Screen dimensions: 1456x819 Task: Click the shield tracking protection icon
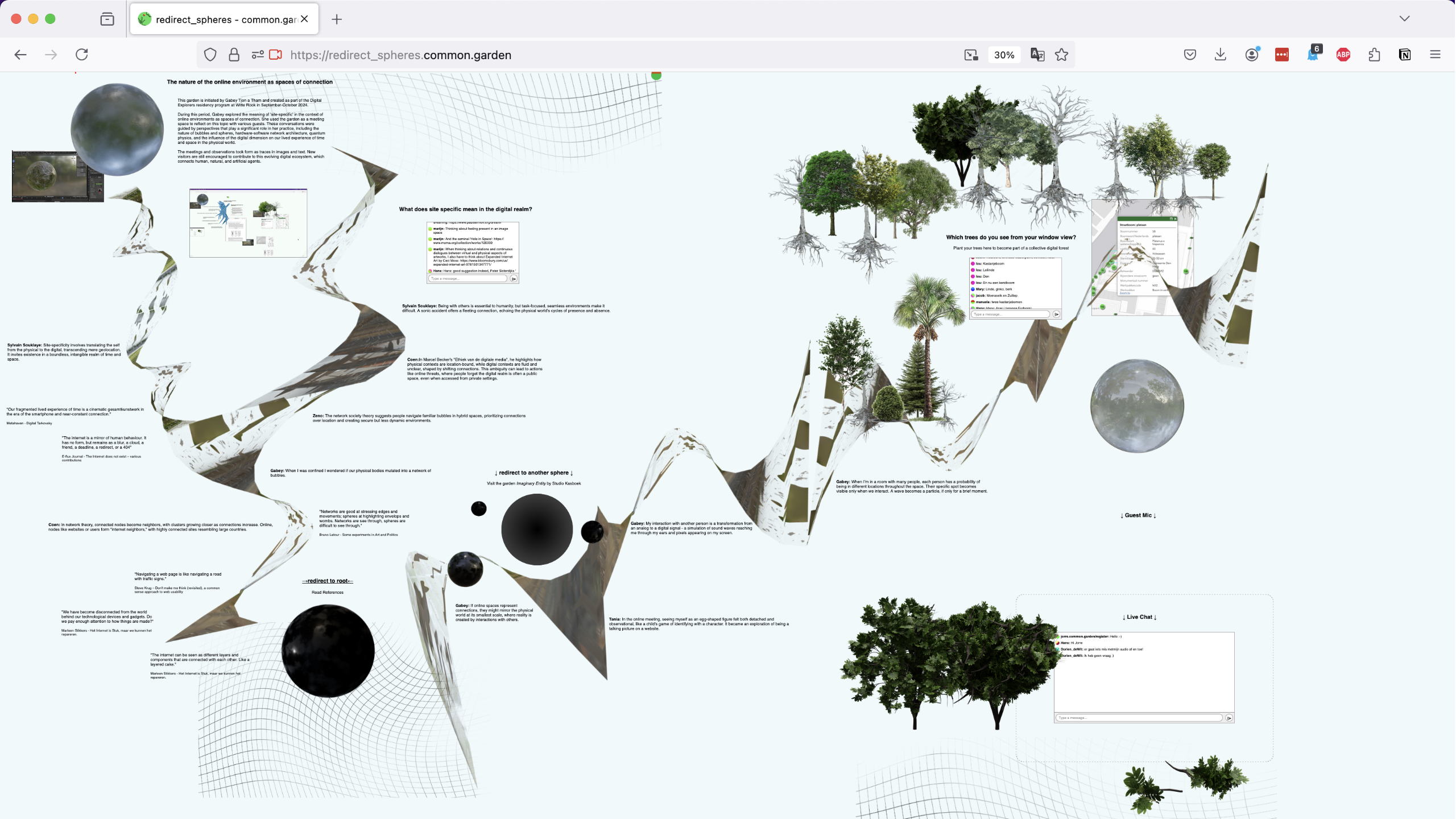(210, 55)
